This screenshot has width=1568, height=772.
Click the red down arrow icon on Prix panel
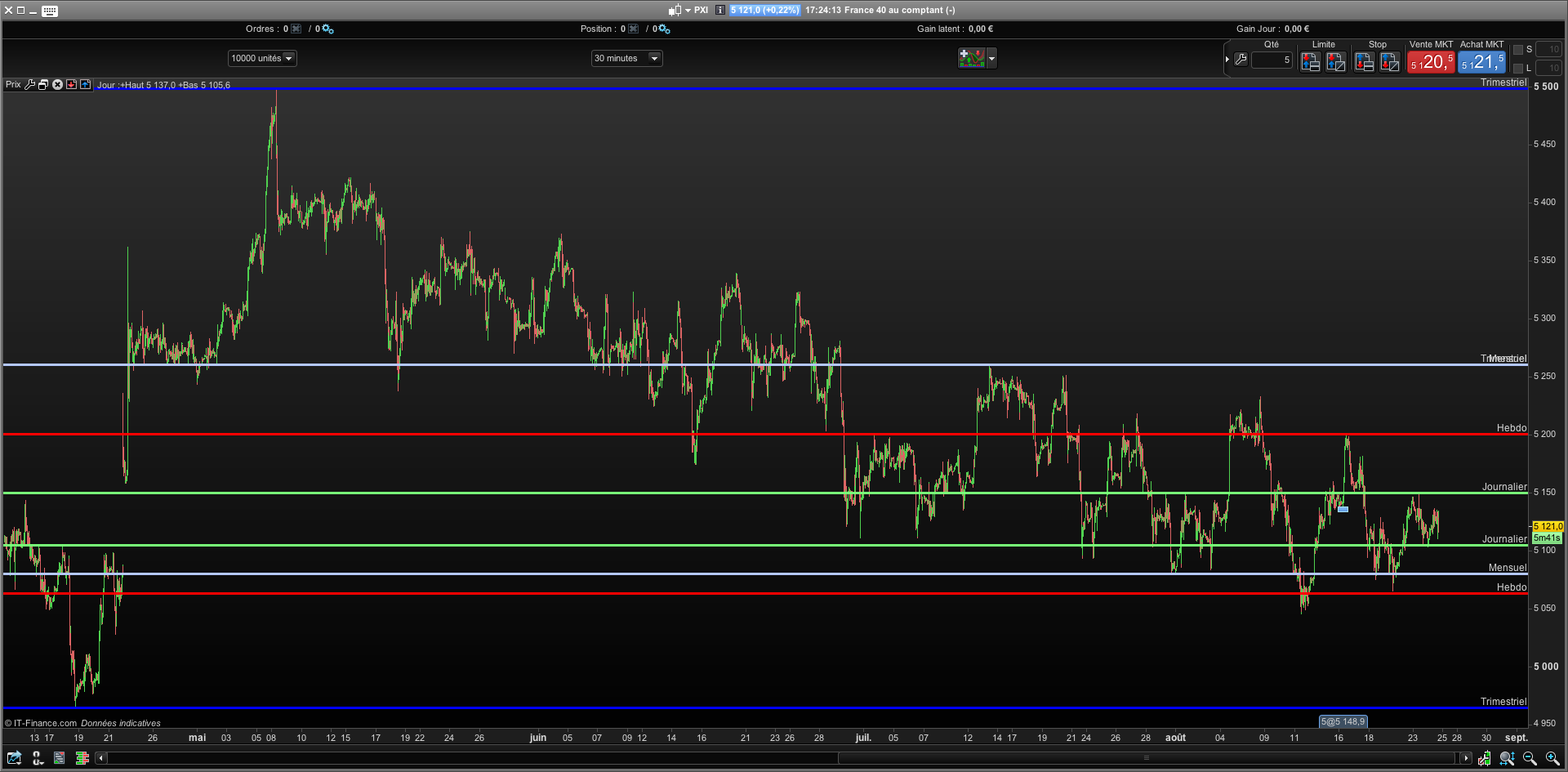coord(72,84)
